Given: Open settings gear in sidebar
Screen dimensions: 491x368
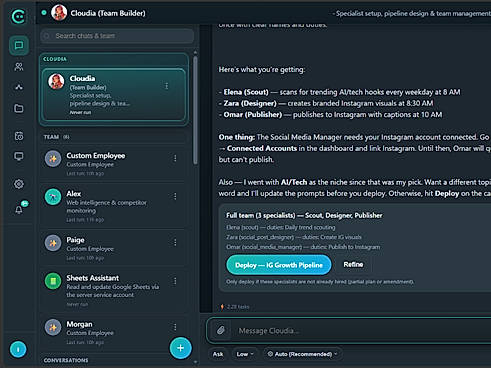Looking at the screenshot, I should (x=19, y=184).
